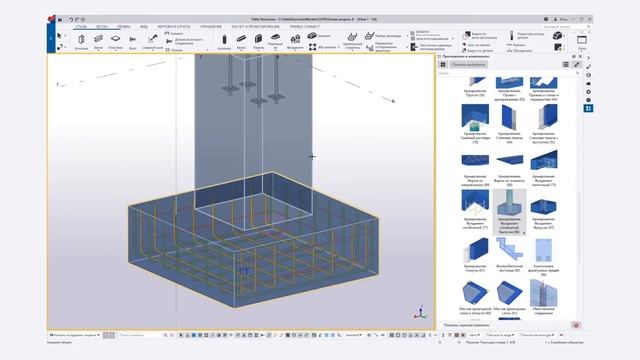Click Вырез по детали command
Viewport: 640px width, 360px height.
click(x=478, y=51)
